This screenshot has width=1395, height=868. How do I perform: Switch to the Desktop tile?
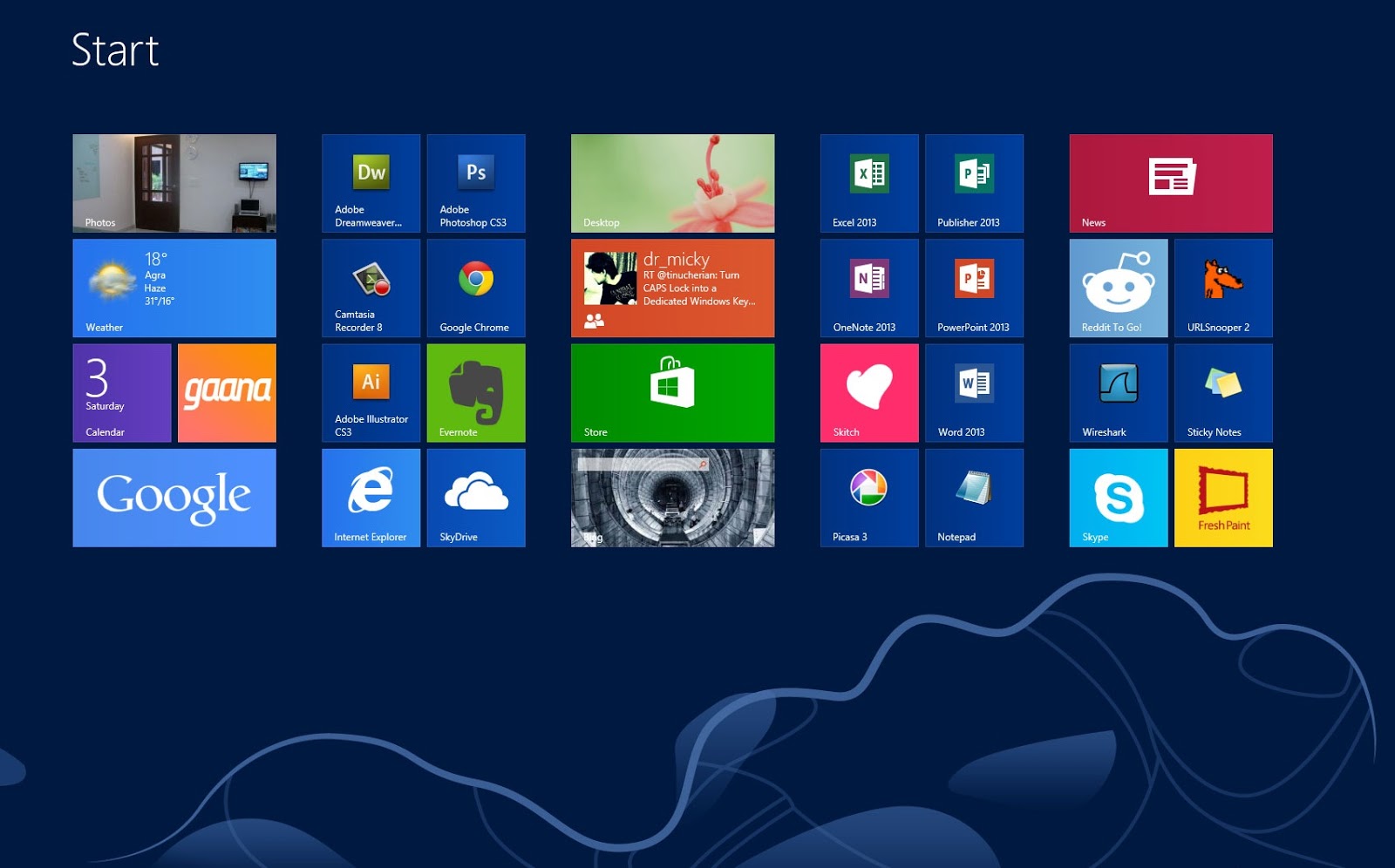(x=673, y=183)
